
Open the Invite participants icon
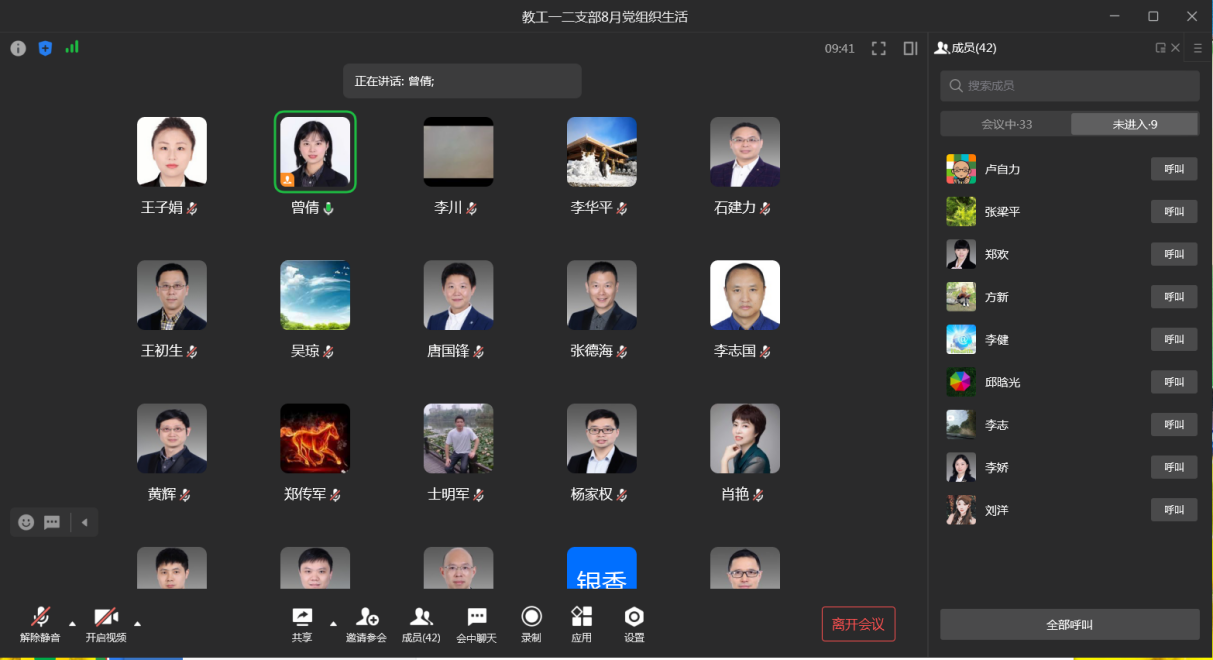click(x=366, y=623)
